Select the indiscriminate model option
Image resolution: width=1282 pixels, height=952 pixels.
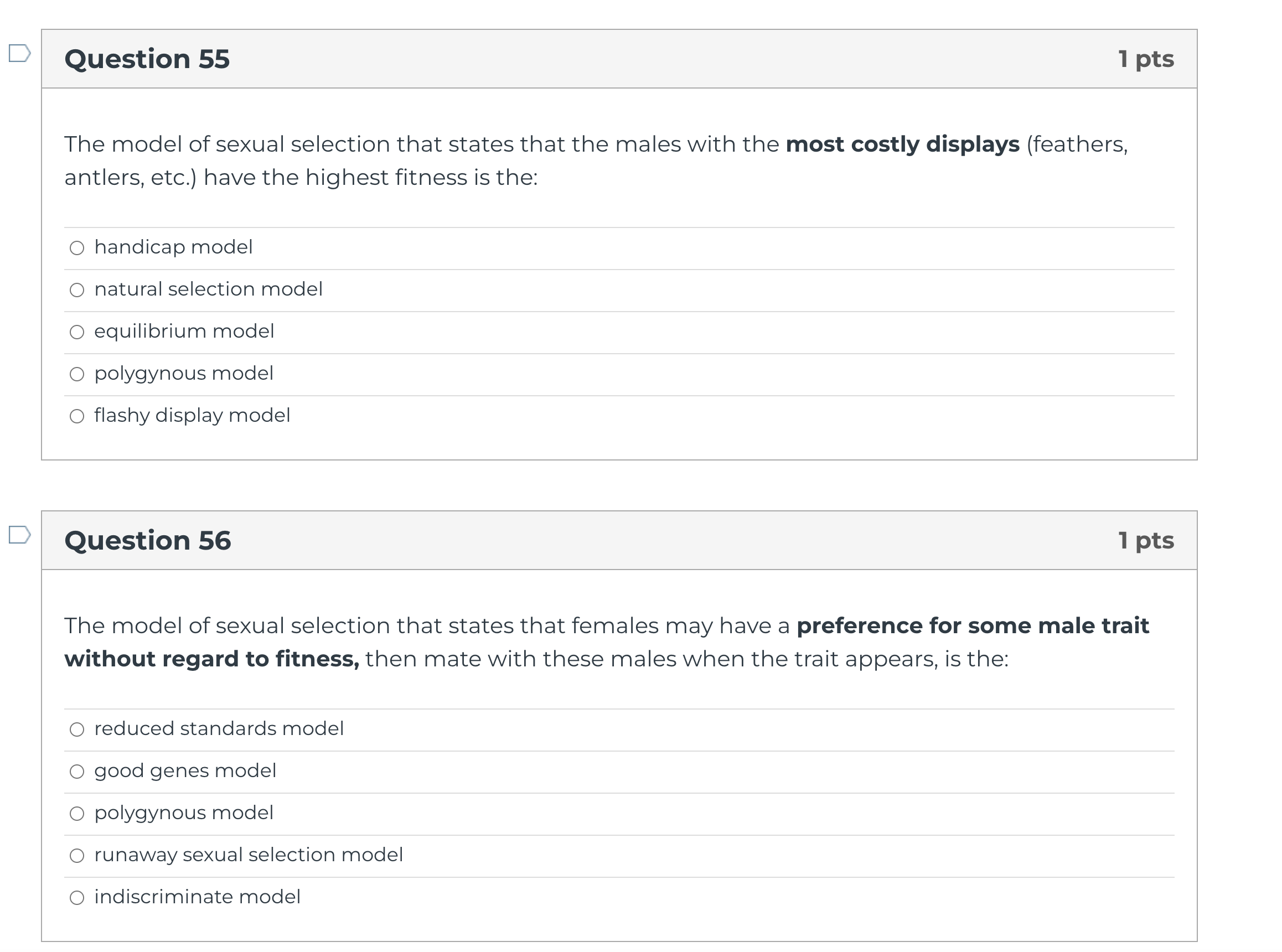click(x=77, y=898)
